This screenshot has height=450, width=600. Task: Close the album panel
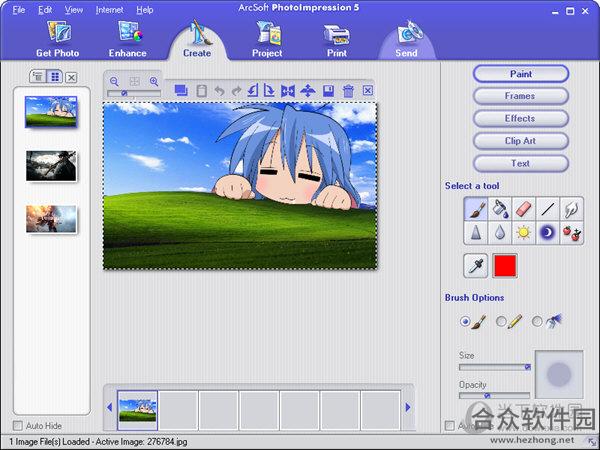pyautogui.click(x=71, y=78)
